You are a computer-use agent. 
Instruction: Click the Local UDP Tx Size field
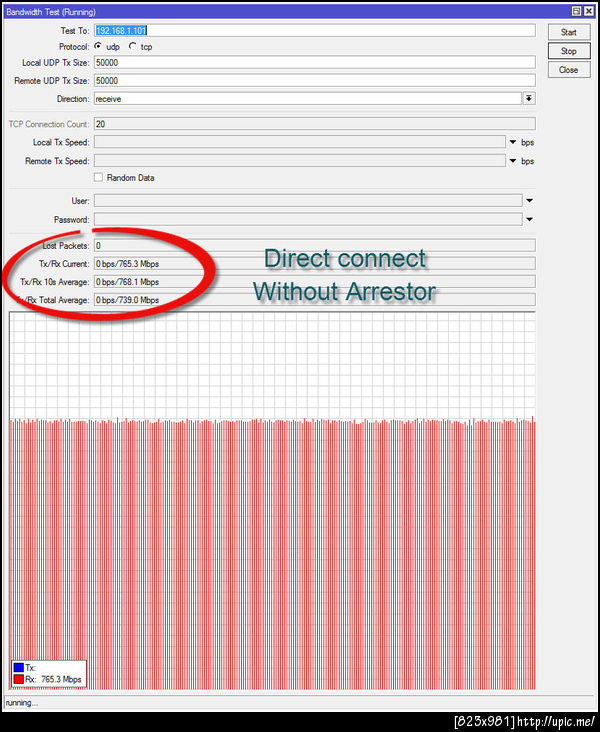point(315,62)
